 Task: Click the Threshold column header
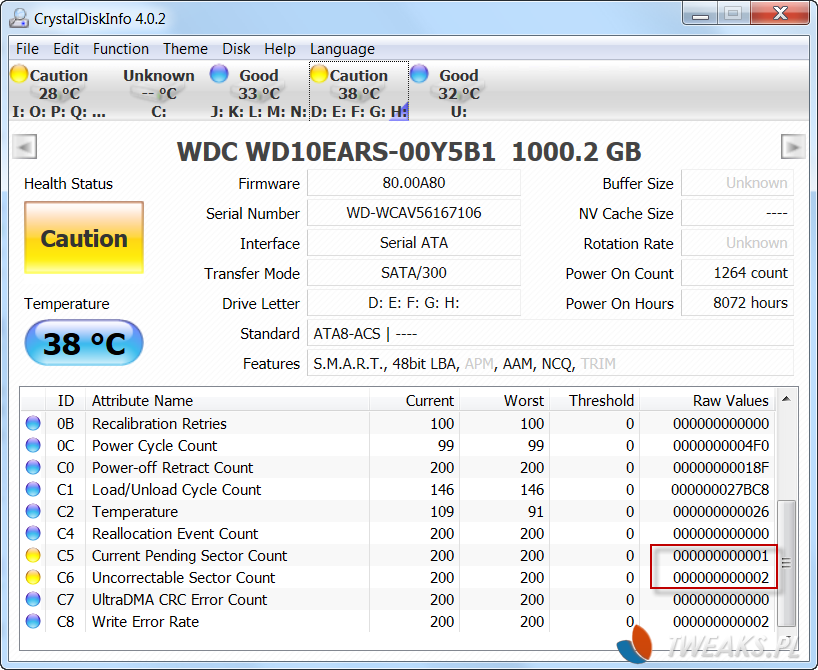pos(595,401)
